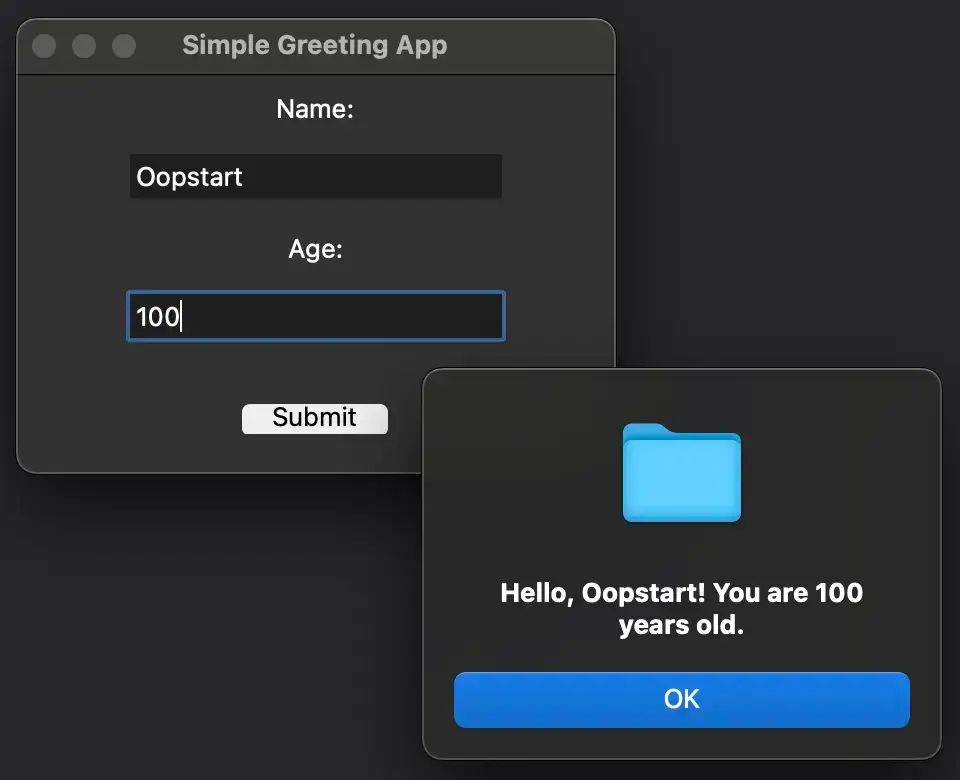Click the blue folder icon in the dialog

click(681, 475)
